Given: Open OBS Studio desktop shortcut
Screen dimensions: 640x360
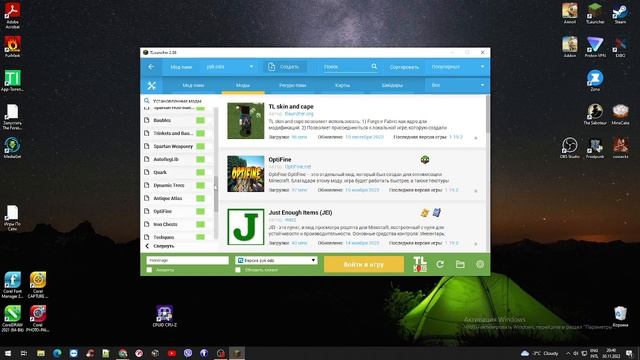Looking at the screenshot, I should click(569, 147).
